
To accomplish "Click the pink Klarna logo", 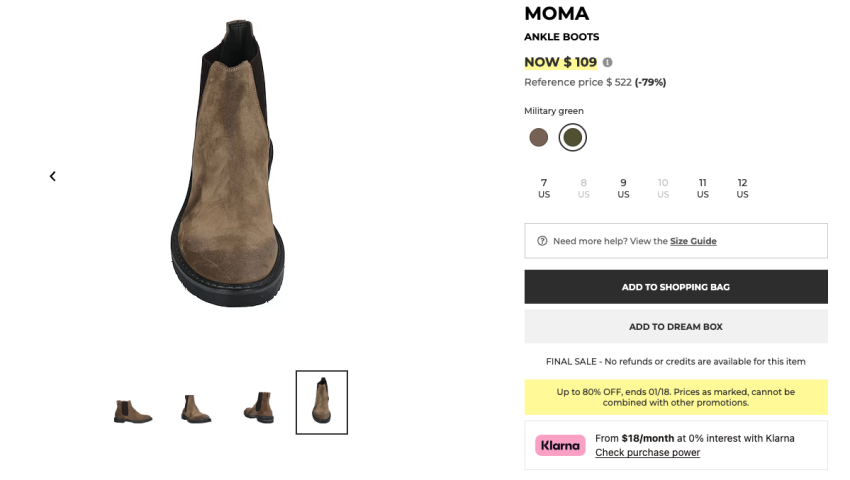I will [x=560, y=445].
